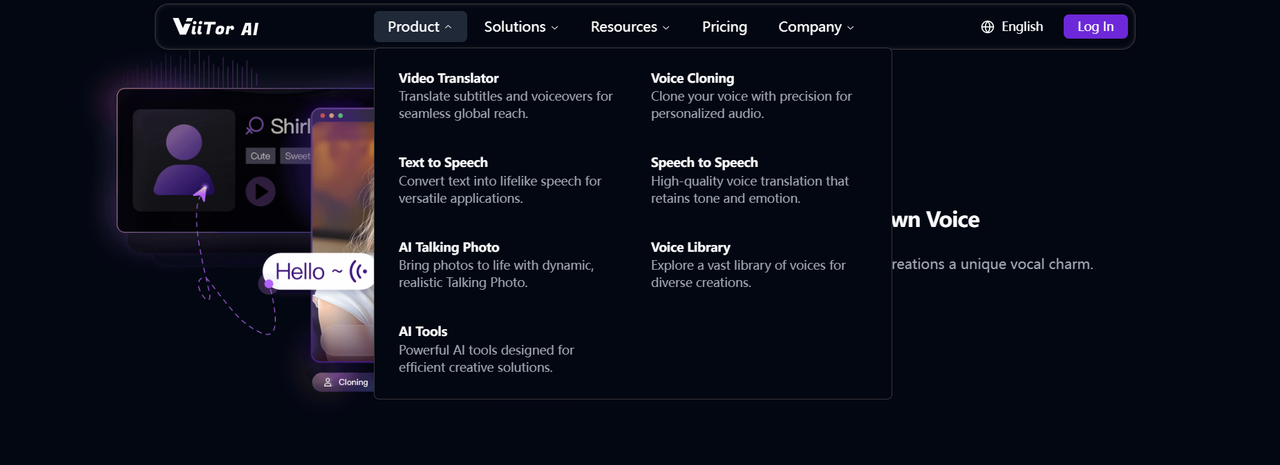
Task: Open the Company dropdown menu
Action: (x=816, y=27)
